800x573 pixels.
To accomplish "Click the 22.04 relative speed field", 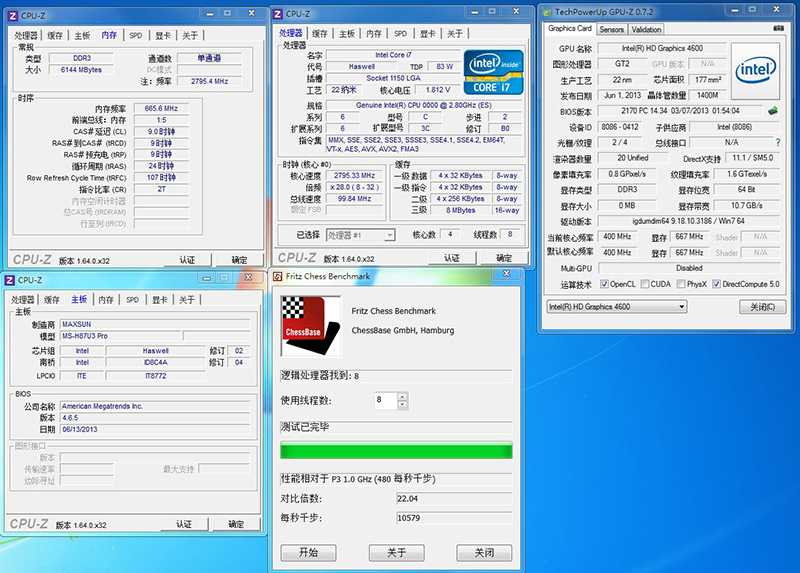I will pyautogui.click(x=454, y=499).
